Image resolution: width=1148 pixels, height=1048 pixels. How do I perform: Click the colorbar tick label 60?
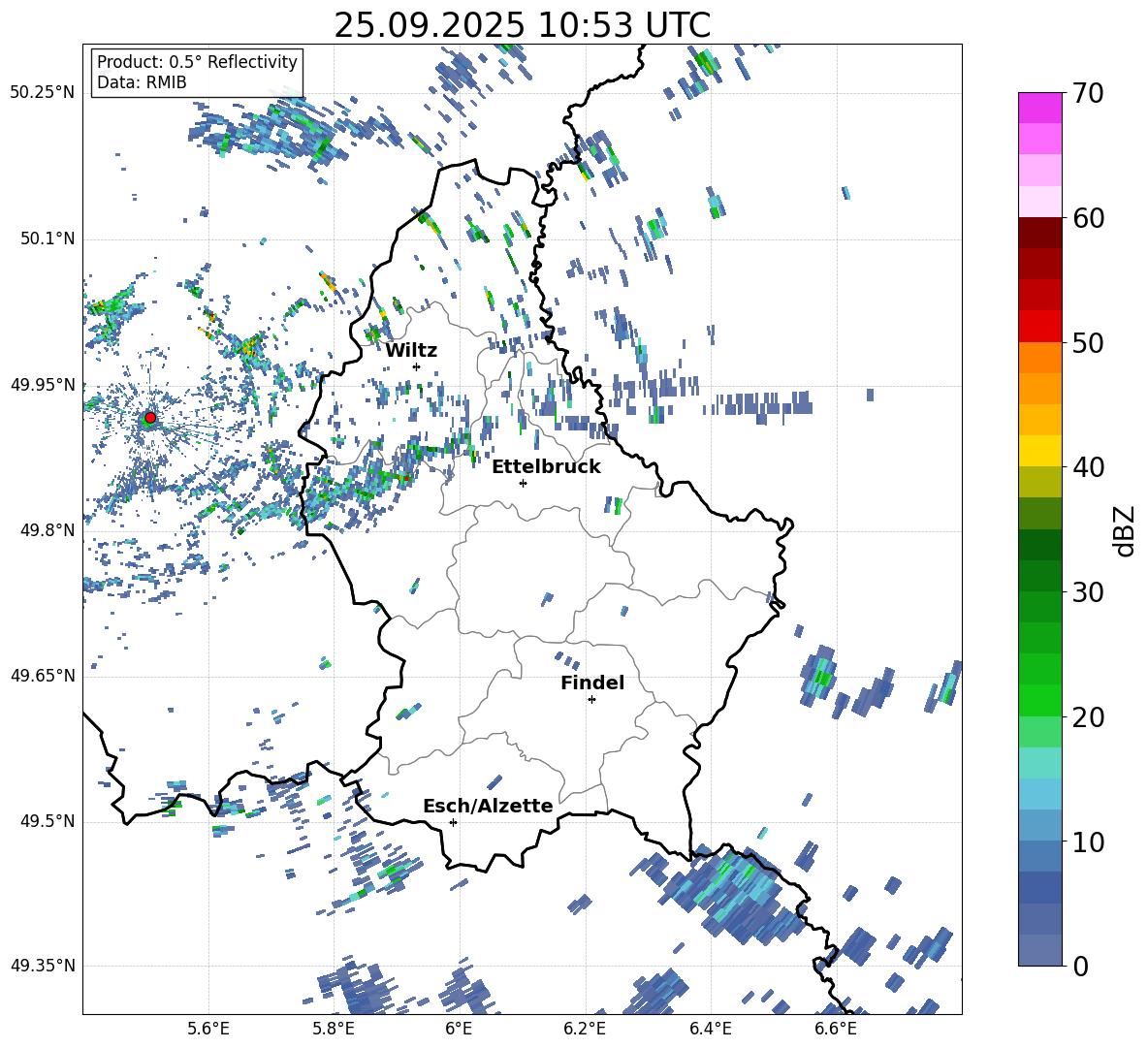(x=1088, y=218)
